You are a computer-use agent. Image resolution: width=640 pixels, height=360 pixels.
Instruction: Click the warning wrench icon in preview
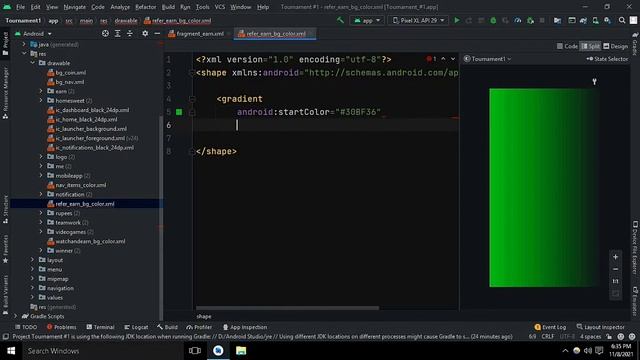point(594,82)
